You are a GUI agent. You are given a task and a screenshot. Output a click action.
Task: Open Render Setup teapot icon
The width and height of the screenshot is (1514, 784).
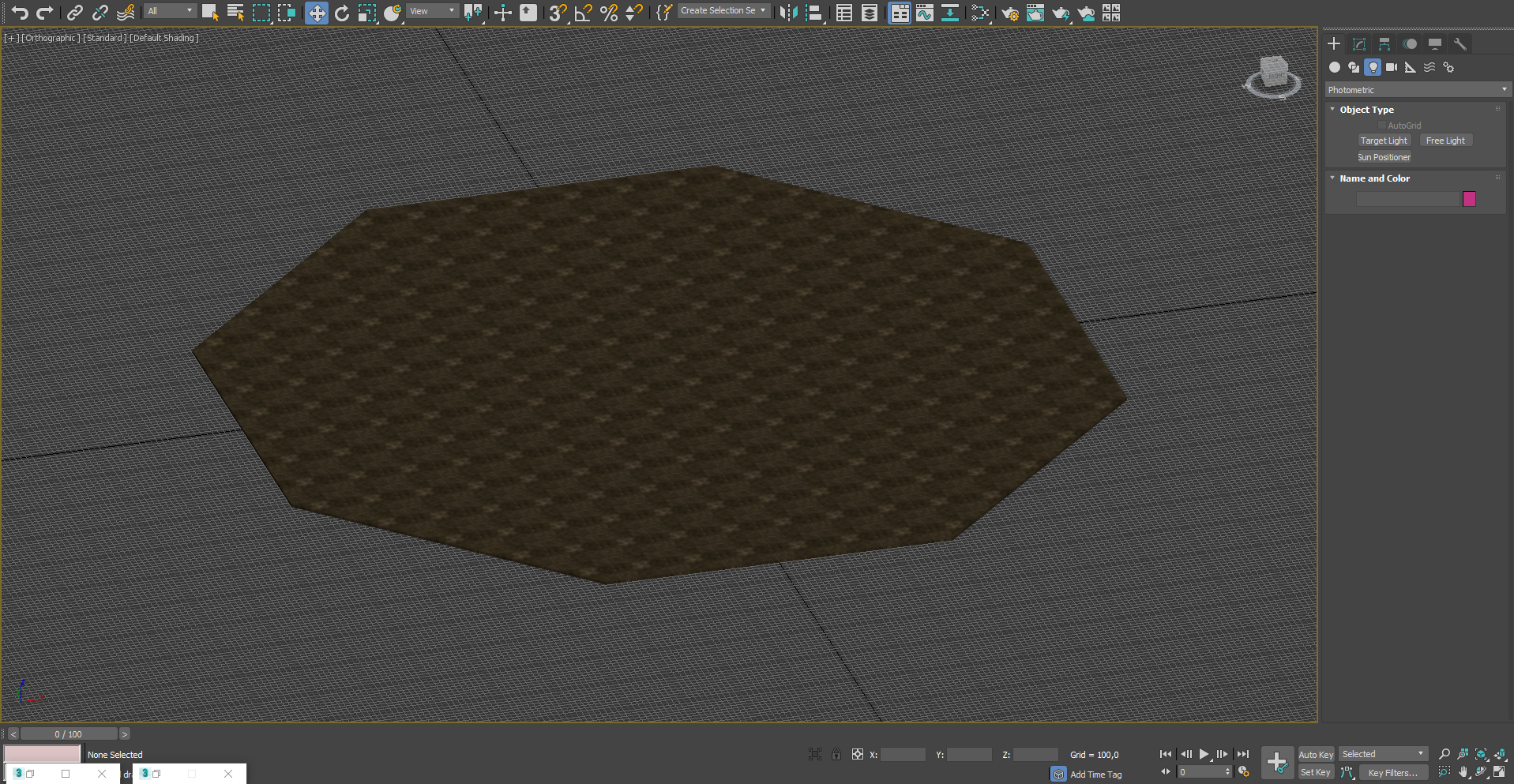point(1009,13)
